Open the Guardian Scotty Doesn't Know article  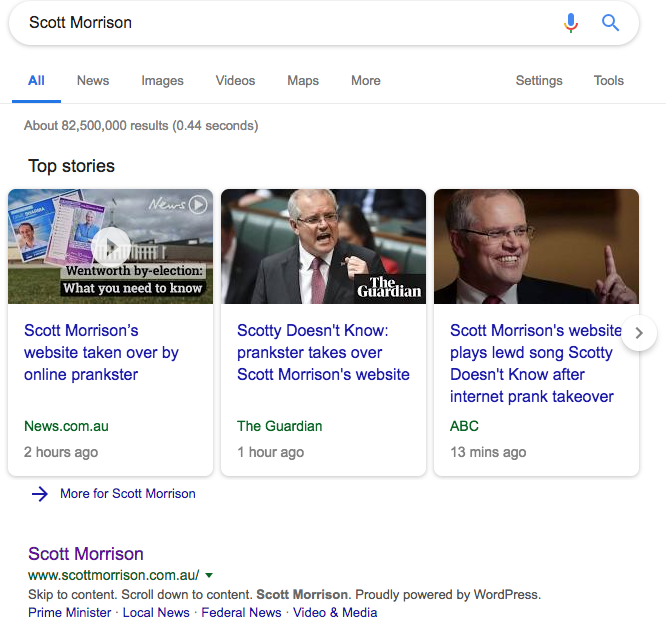click(323, 353)
